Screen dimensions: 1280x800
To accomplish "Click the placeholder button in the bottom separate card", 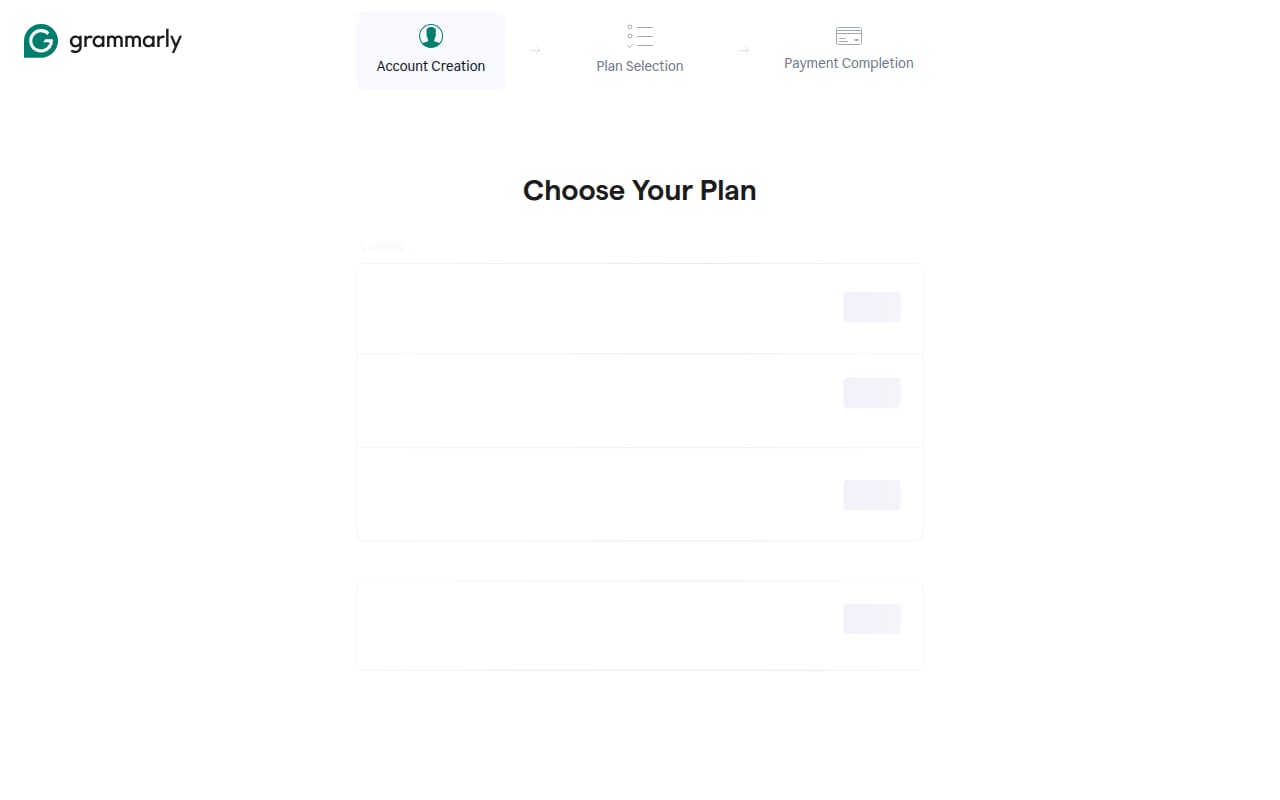I will click(x=872, y=619).
